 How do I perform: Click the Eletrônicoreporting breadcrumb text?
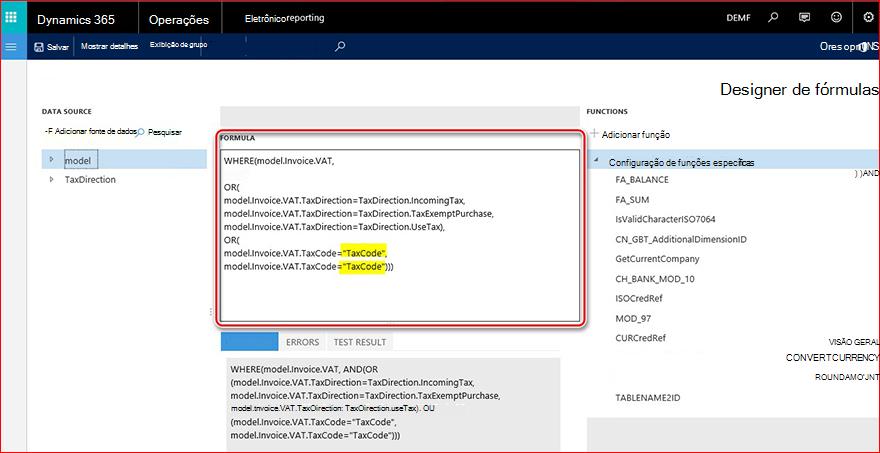[285, 18]
